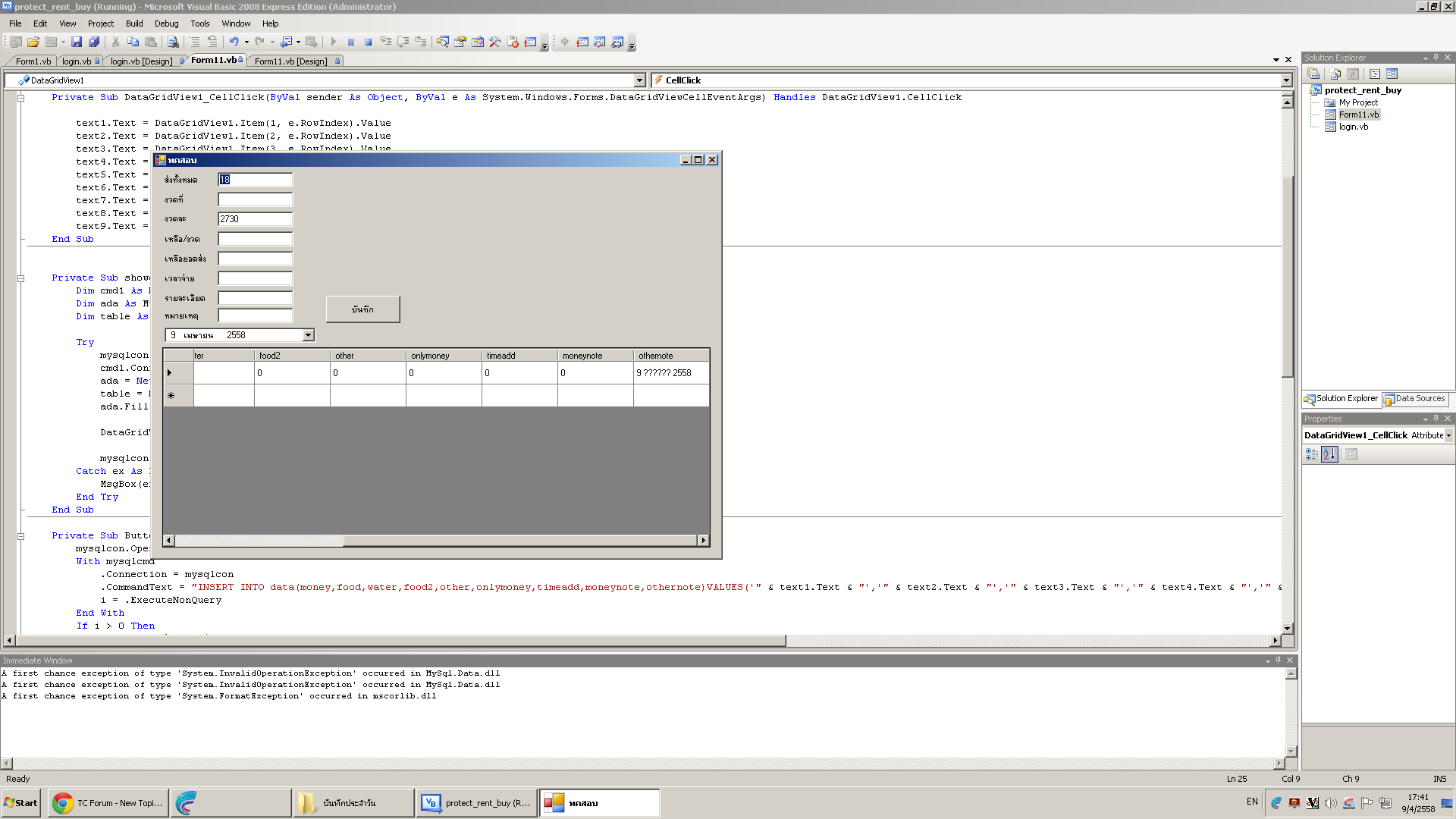Expand the CellClick method dropdown
The width and height of the screenshot is (1456, 819).
1286,80
